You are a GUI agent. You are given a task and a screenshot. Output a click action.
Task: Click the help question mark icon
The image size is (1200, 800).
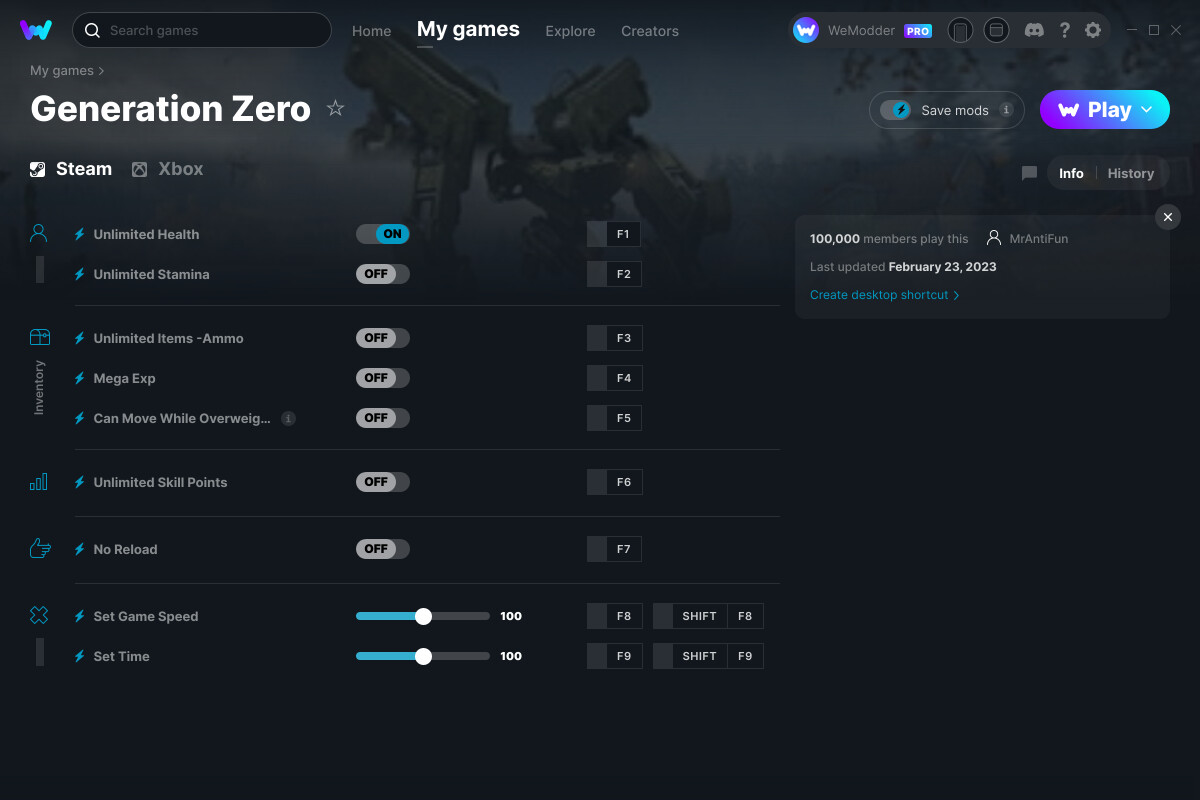[1064, 30]
